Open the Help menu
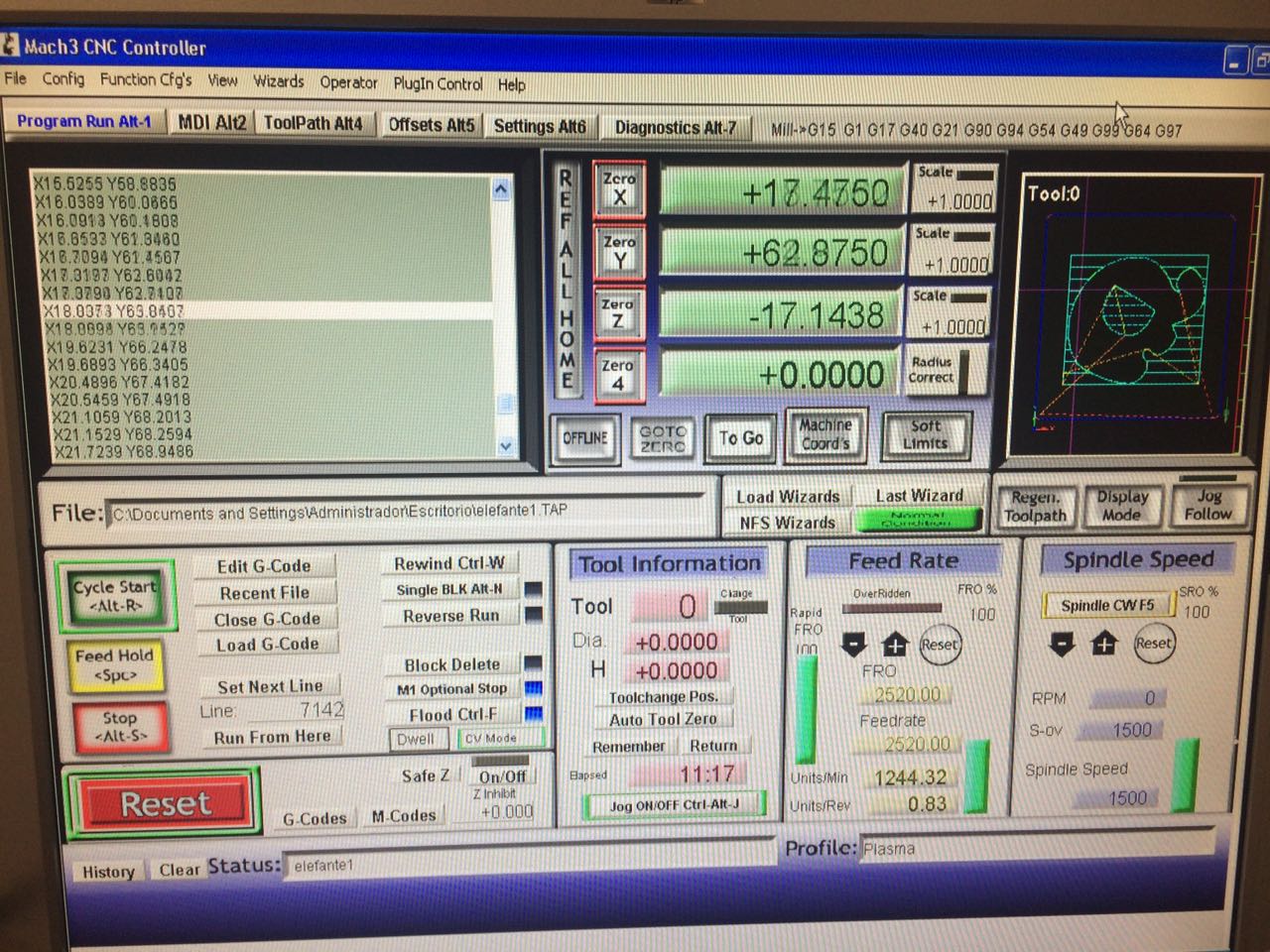The image size is (1270, 952). [512, 84]
